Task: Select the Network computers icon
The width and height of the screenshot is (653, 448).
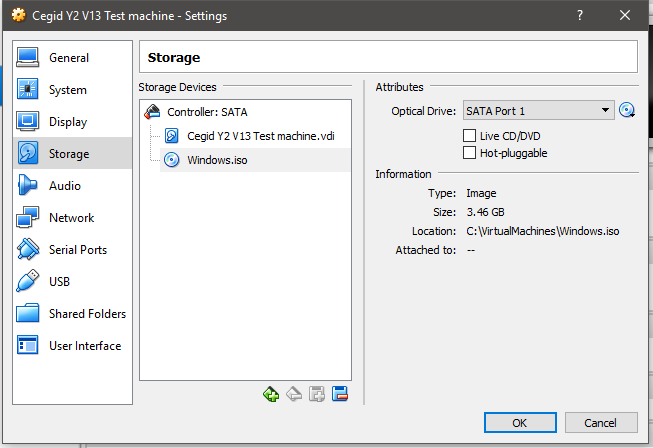Action: [x=27, y=217]
